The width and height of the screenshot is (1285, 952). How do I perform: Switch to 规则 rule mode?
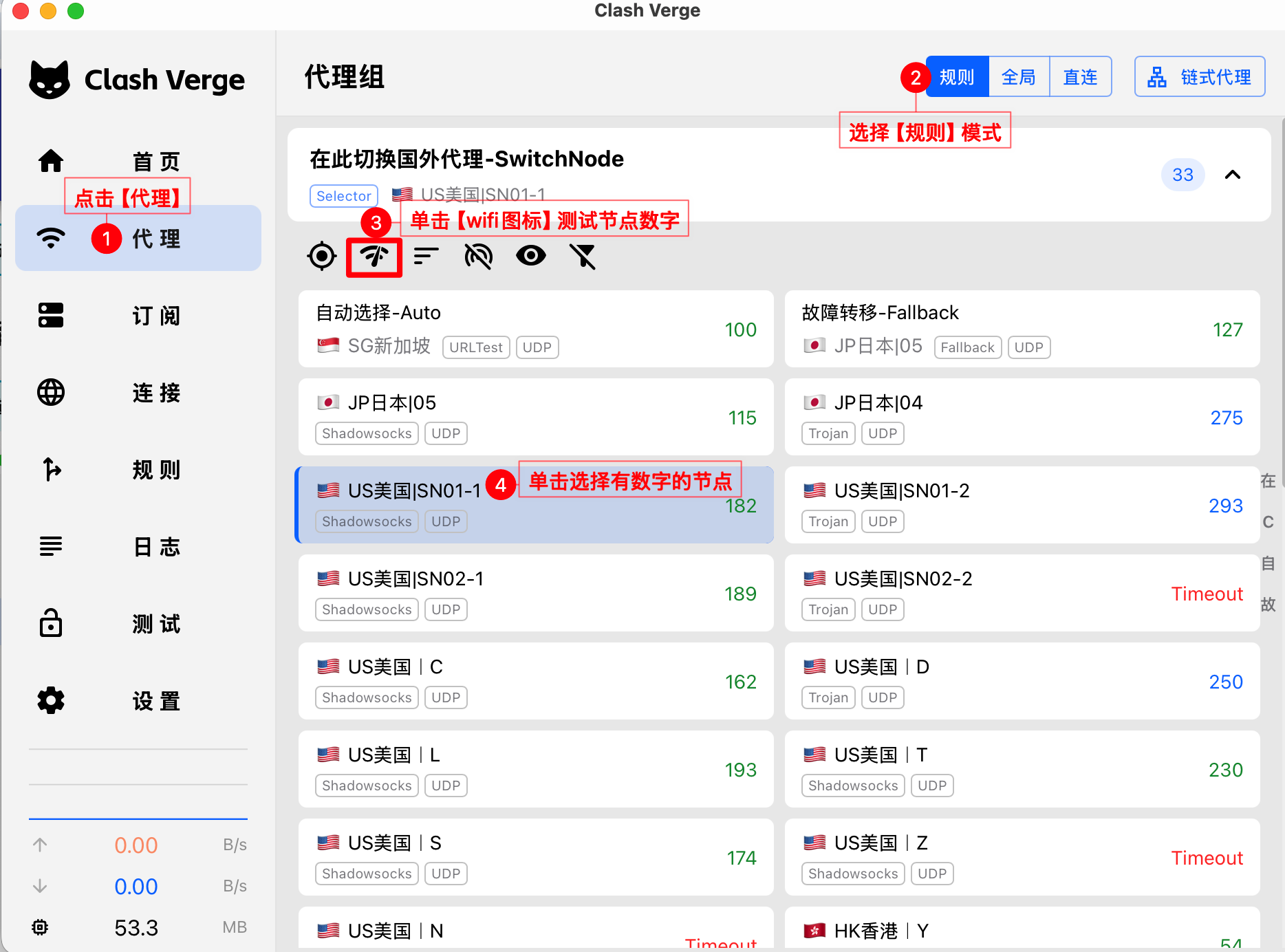coord(957,77)
